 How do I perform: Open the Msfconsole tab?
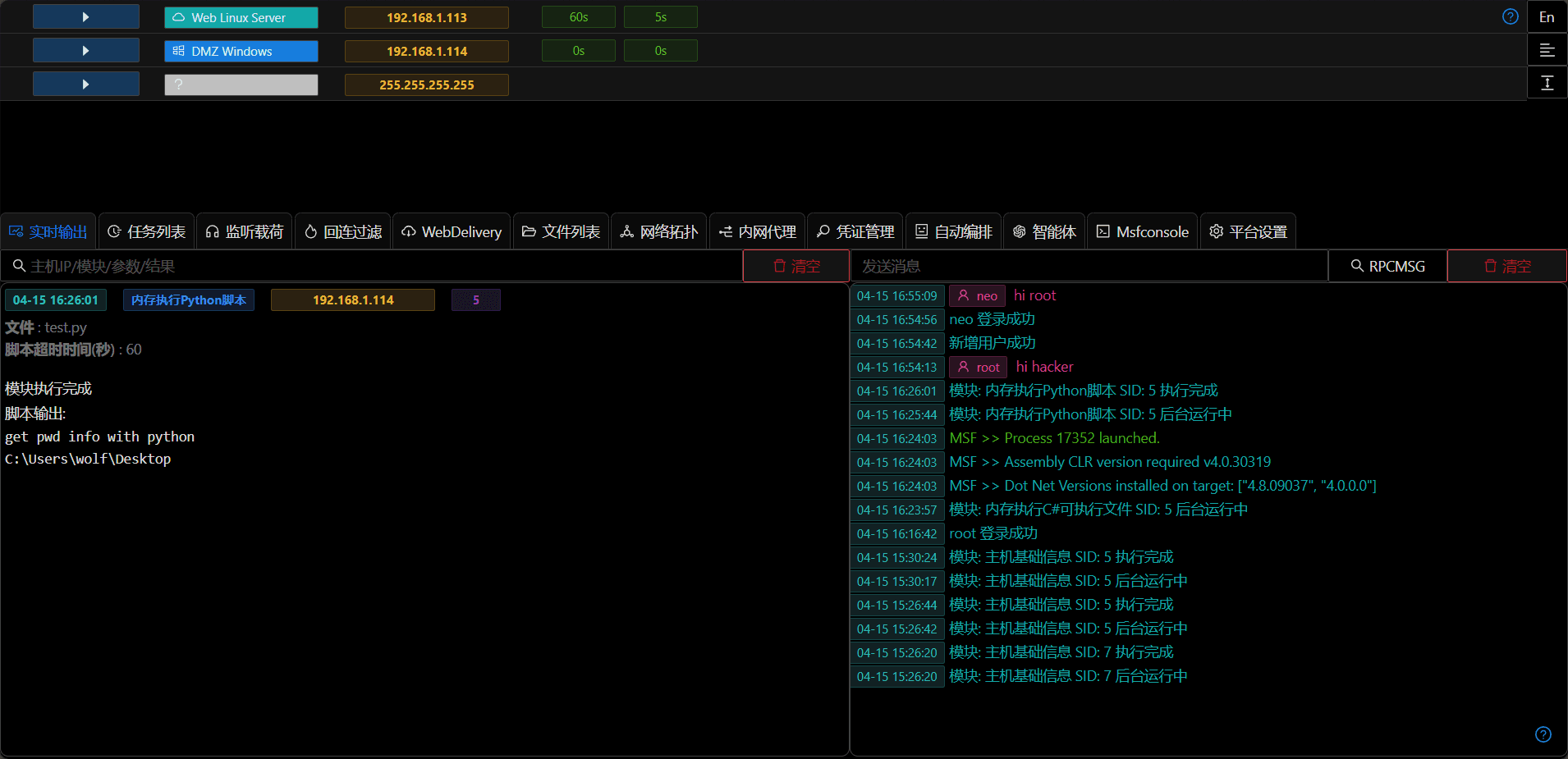pos(1143,231)
